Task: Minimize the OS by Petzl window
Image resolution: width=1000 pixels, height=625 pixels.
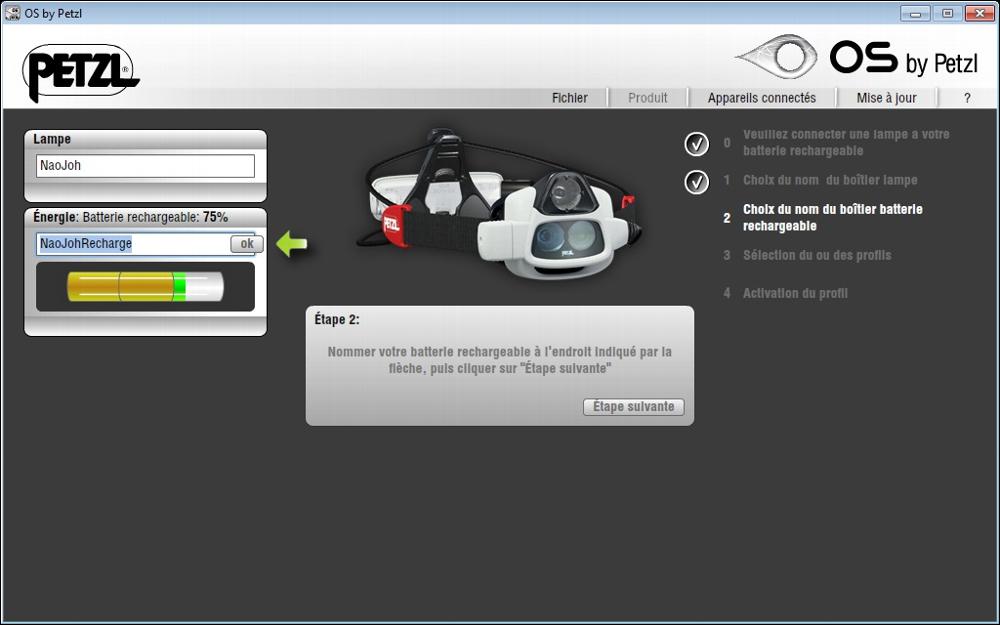Action: [x=915, y=13]
